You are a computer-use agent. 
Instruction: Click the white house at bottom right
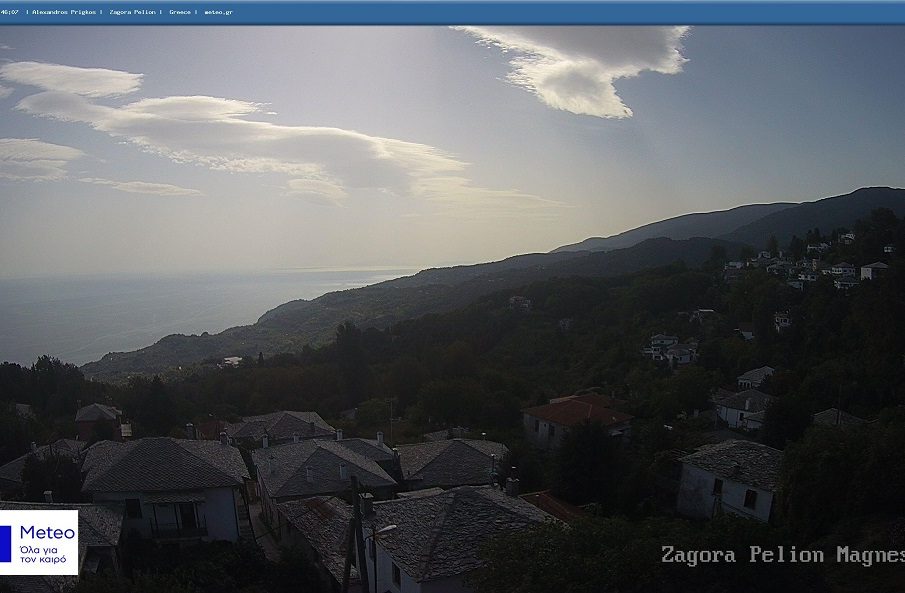[x=727, y=480]
